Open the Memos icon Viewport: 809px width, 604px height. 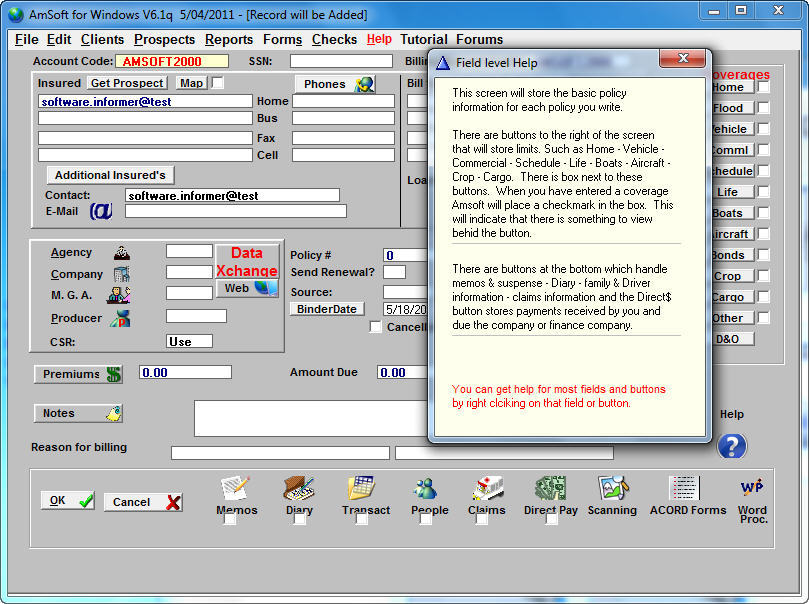236,488
